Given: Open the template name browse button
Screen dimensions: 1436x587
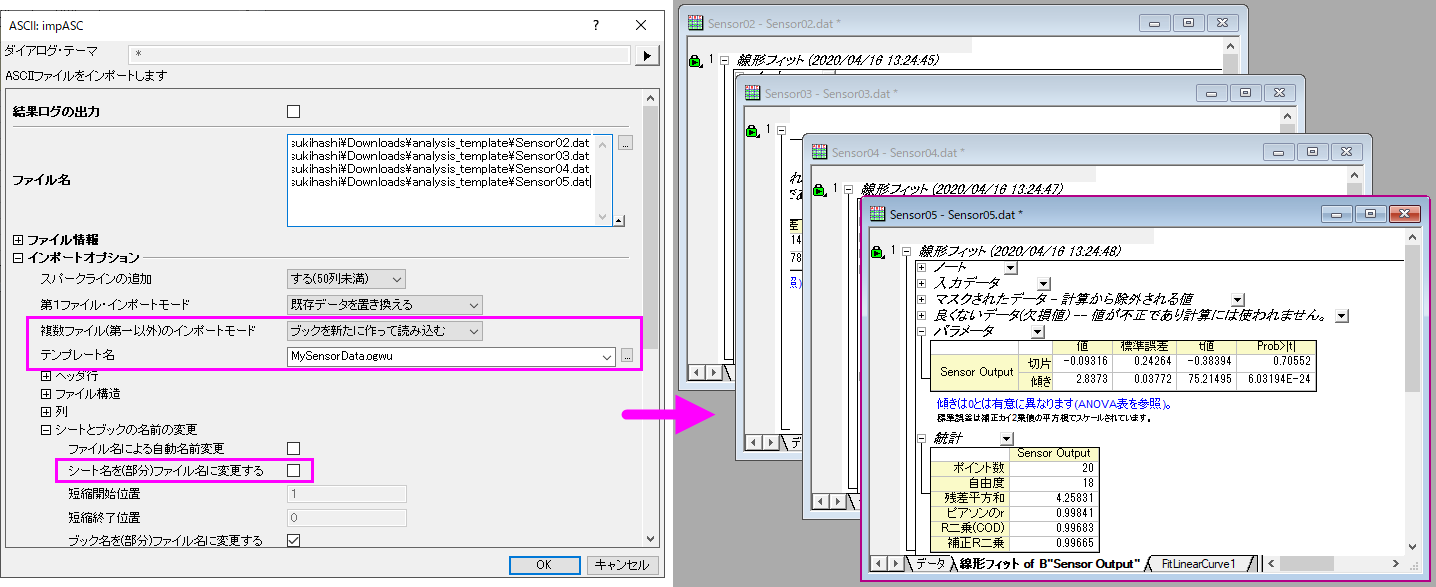Looking at the screenshot, I should pyautogui.click(x=627, y=356).
